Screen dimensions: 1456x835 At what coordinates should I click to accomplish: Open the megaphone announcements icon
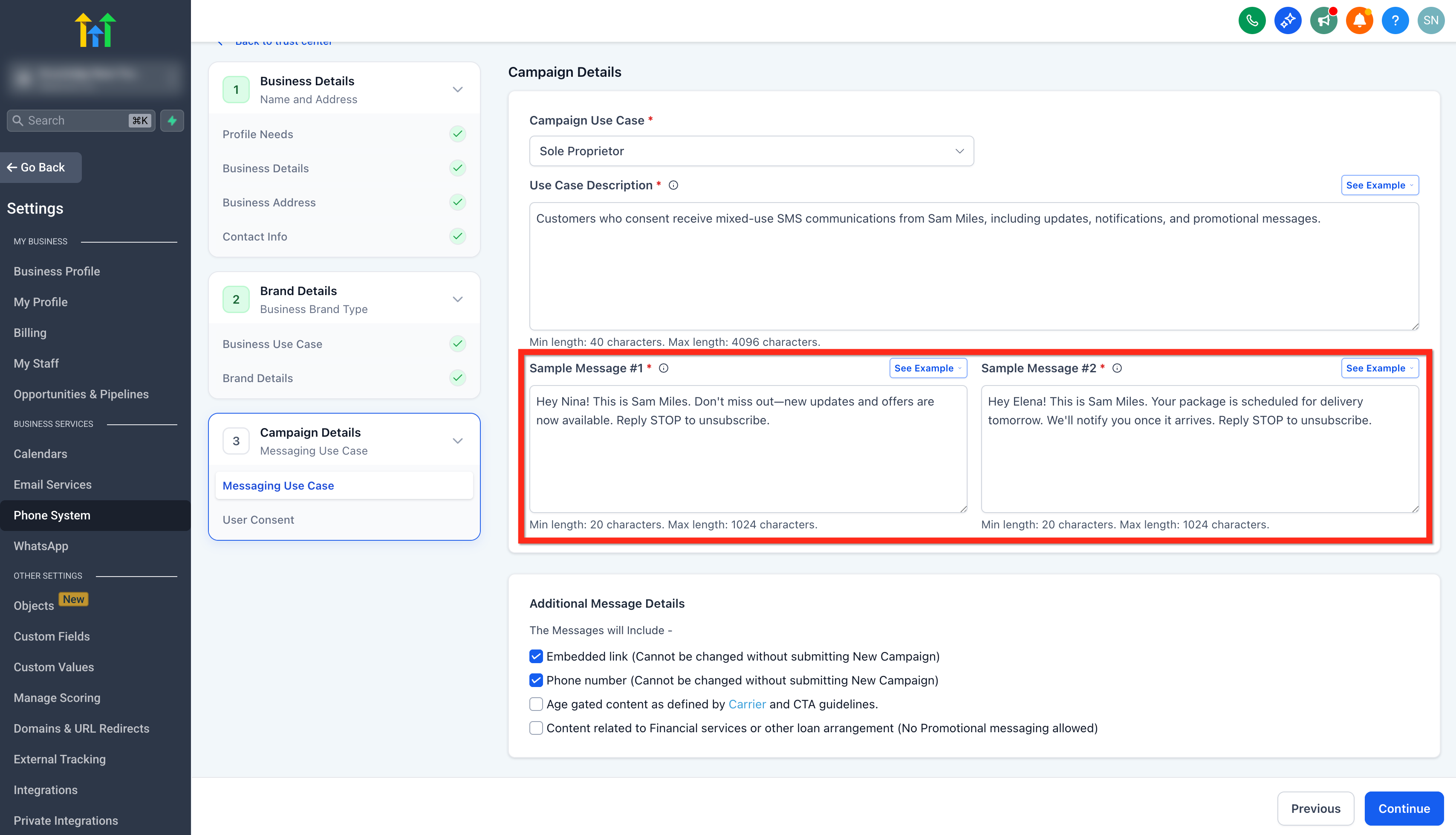pyautogui.click(x=1323, y=20)
